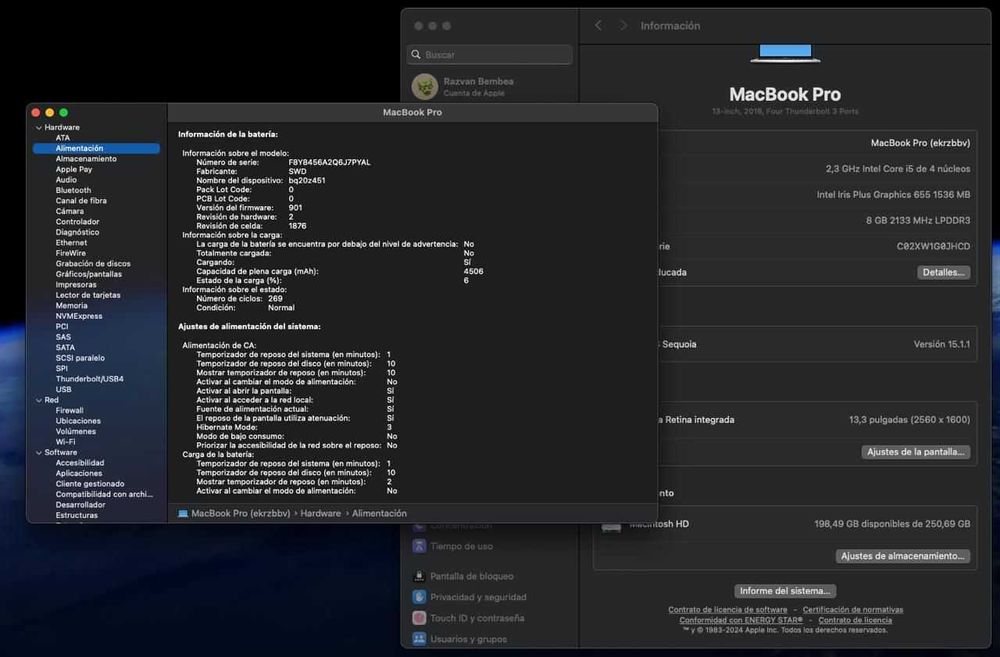Screen dimensions: 1000x657
Task: Select Ethernet in the sidebar
Action: click(71, 242)
